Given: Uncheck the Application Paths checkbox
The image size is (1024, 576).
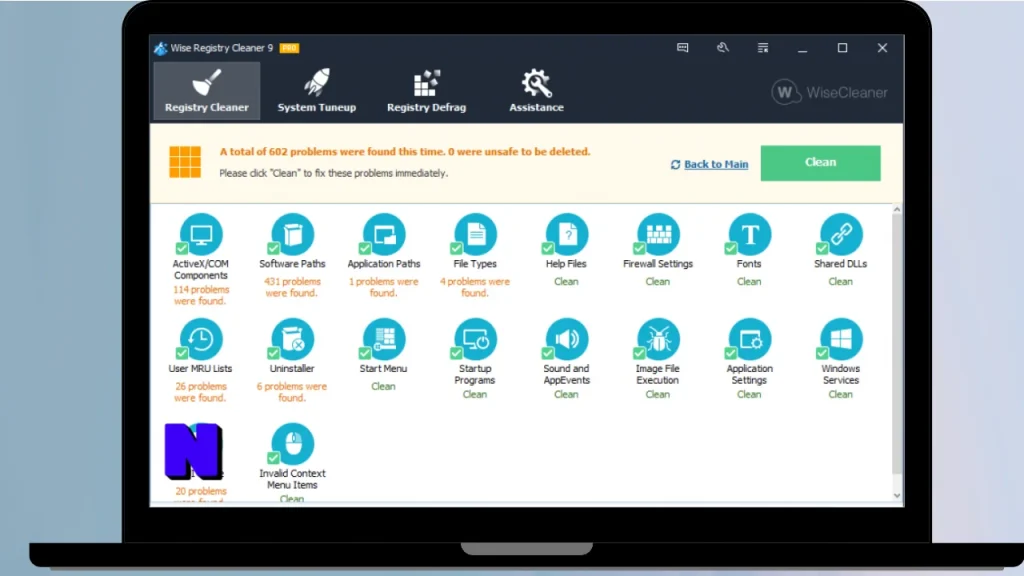Looking at the screenshot, I should 365,248.
